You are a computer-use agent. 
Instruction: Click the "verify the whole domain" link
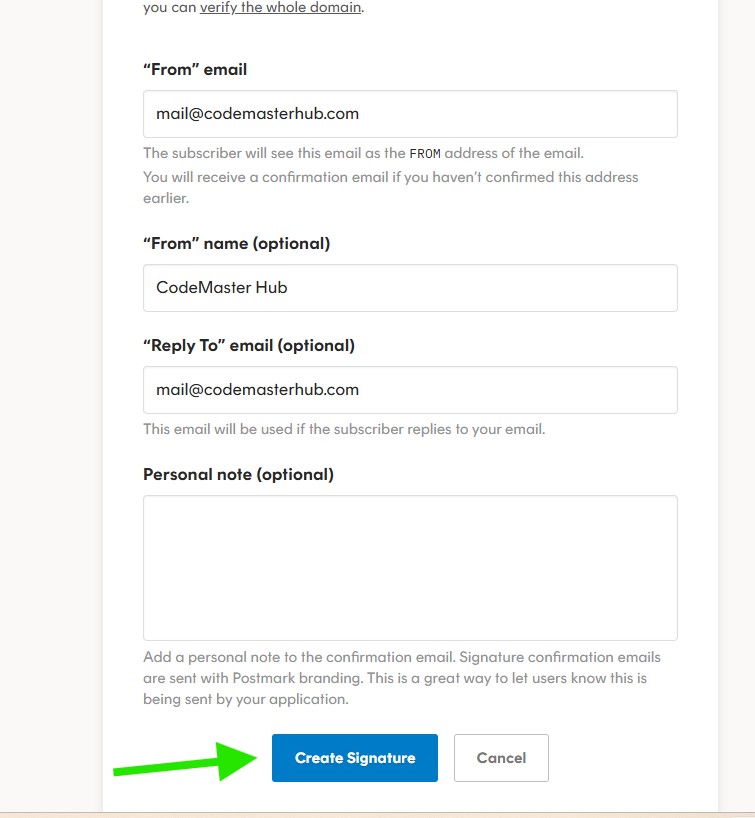279,8
